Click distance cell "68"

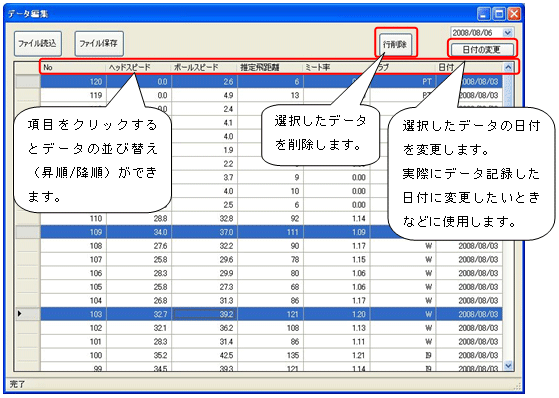[271, 287]
